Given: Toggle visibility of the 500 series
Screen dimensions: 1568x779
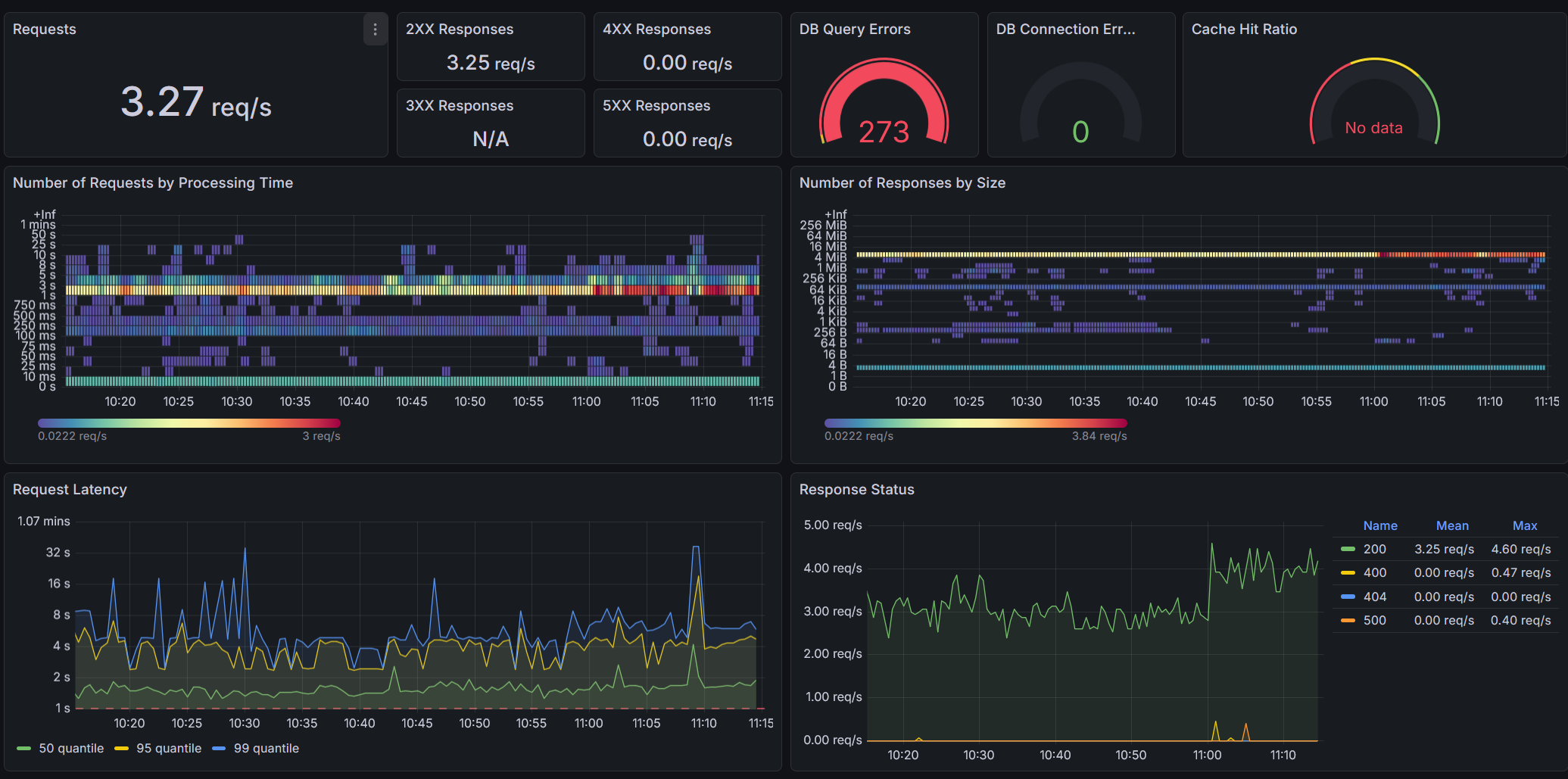Looking at the screenshot, I should pyautogui.click(x=1374, y=620).
